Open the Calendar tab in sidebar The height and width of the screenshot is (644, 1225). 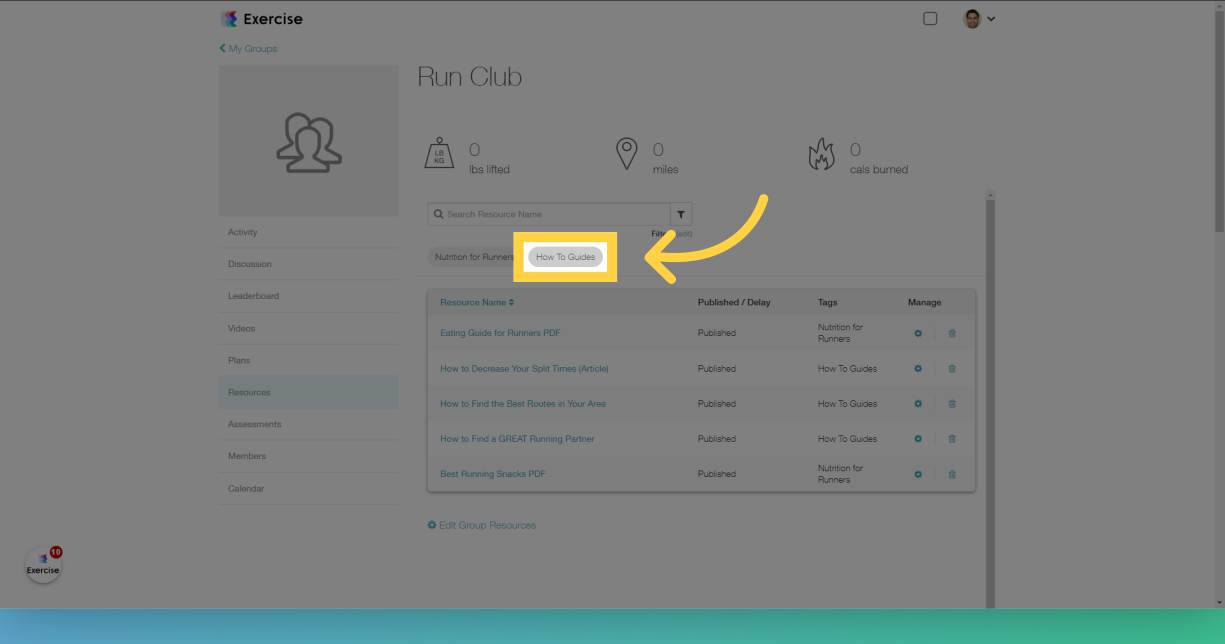point(309,489)
